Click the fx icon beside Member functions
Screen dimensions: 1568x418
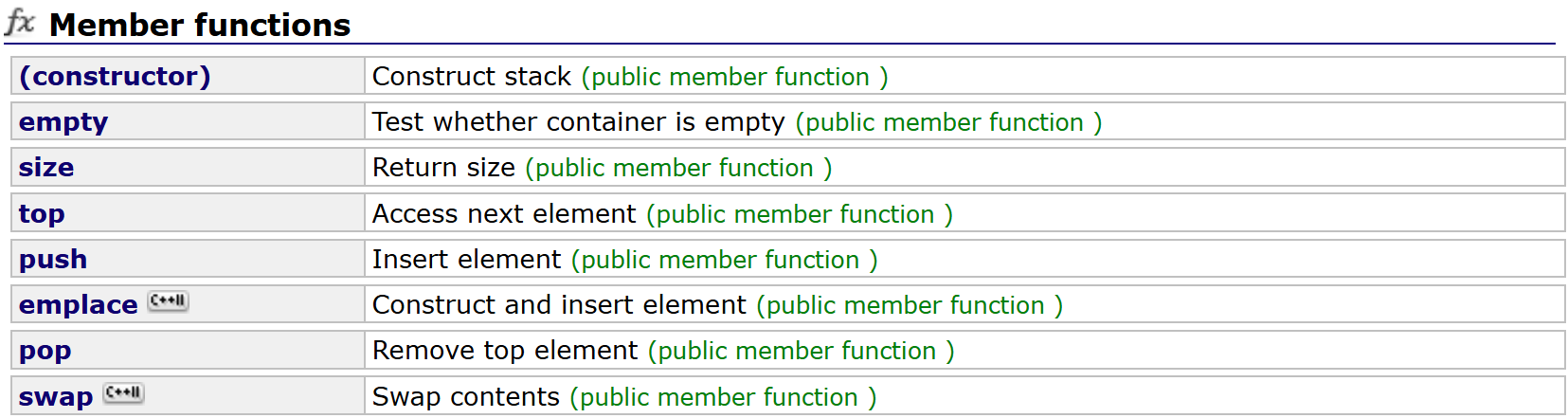click(20, 23)
